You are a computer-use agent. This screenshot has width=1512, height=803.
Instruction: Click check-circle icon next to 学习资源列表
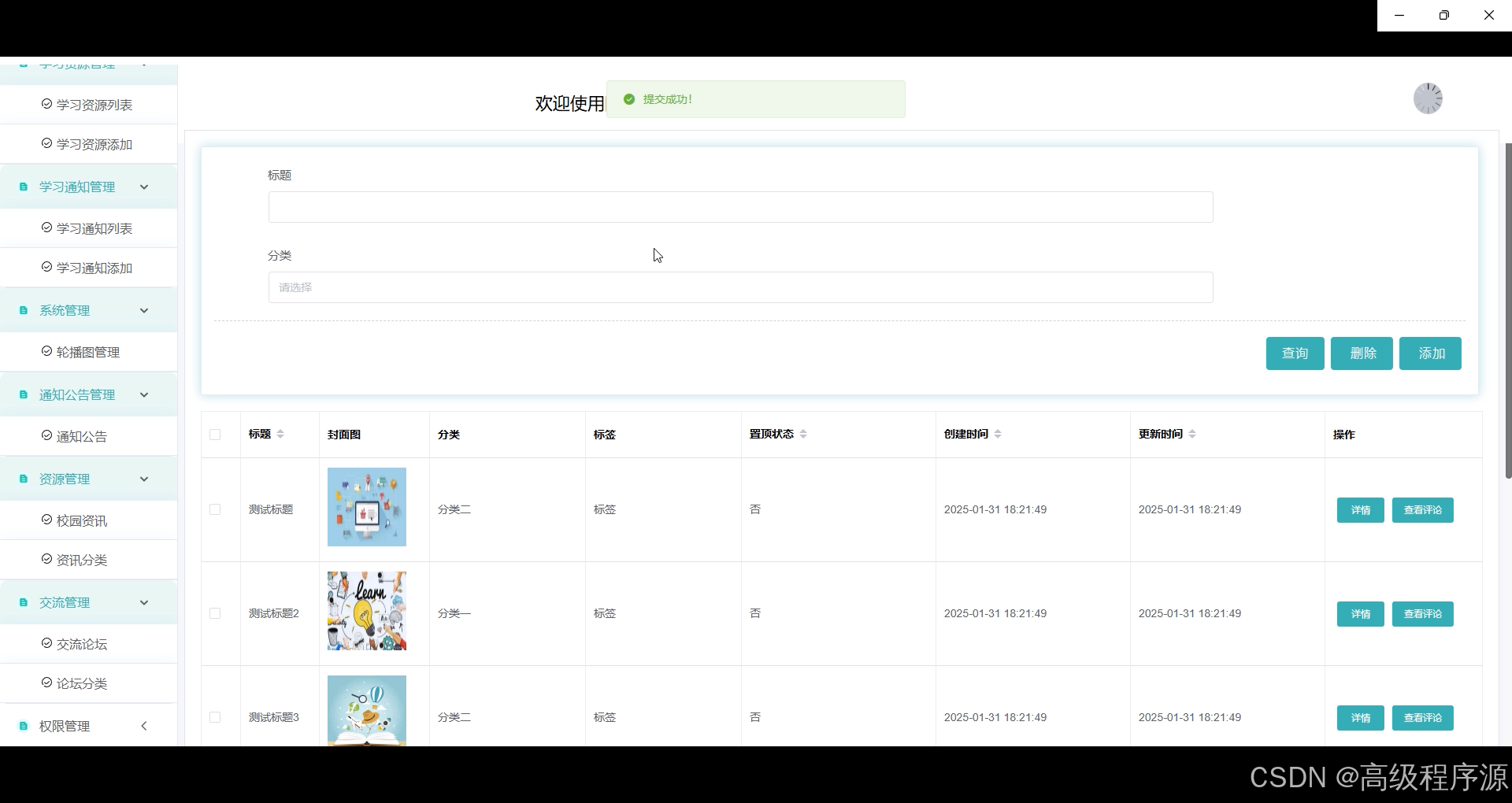pos(46,104)
